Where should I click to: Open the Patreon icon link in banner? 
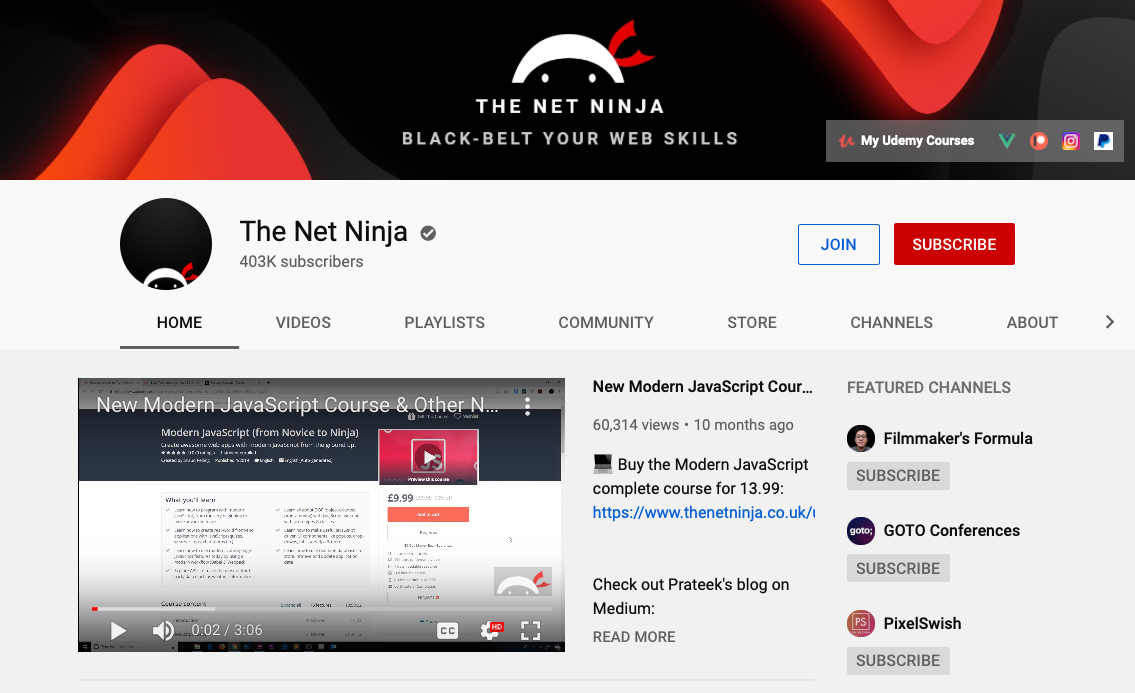(1039, 140)
